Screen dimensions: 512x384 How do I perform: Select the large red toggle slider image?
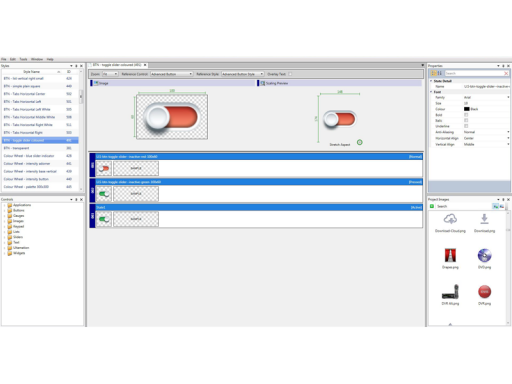[172, 117]
